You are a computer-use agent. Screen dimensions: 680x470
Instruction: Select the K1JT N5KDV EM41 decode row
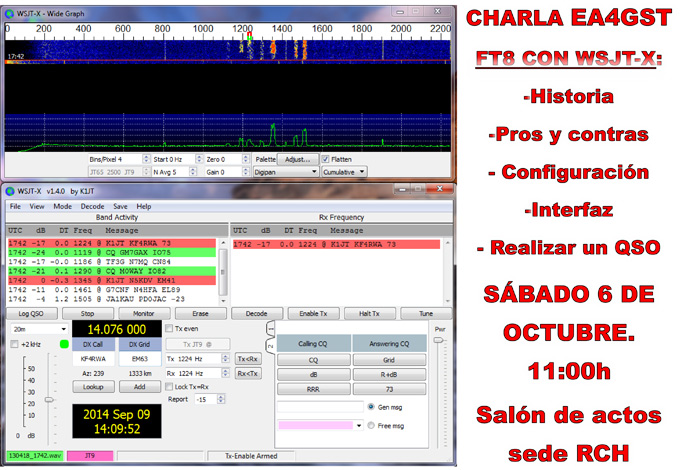tap(112, 281)
